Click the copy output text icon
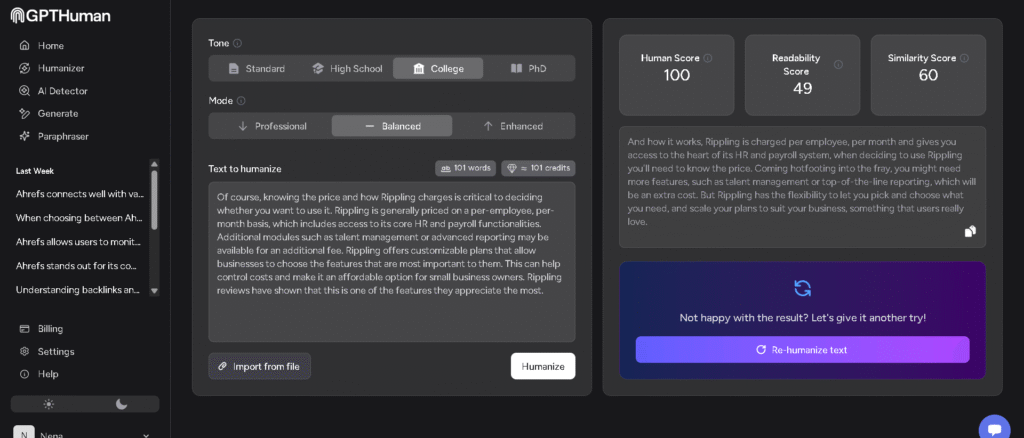The height and width of the screenshot is (438, 1024). [x=969, y=232]
